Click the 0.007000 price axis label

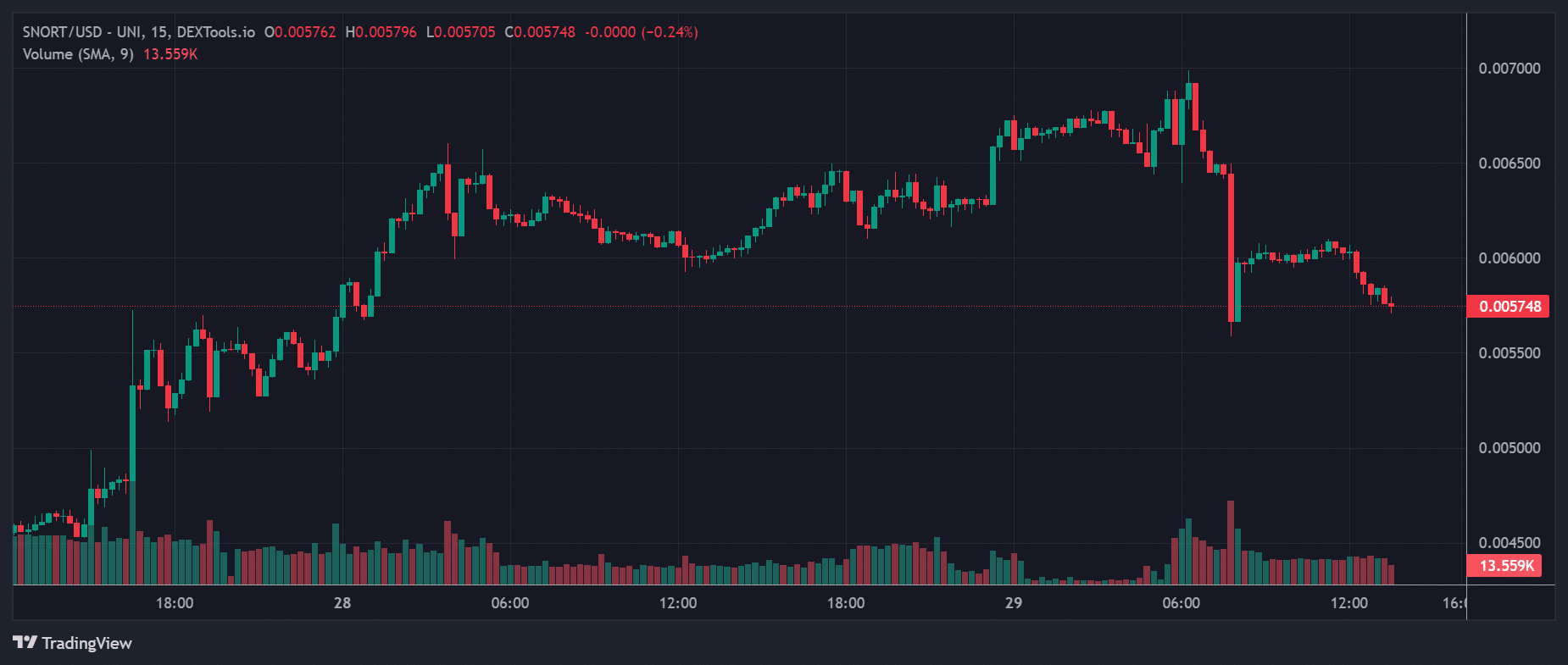point(1510,69)
